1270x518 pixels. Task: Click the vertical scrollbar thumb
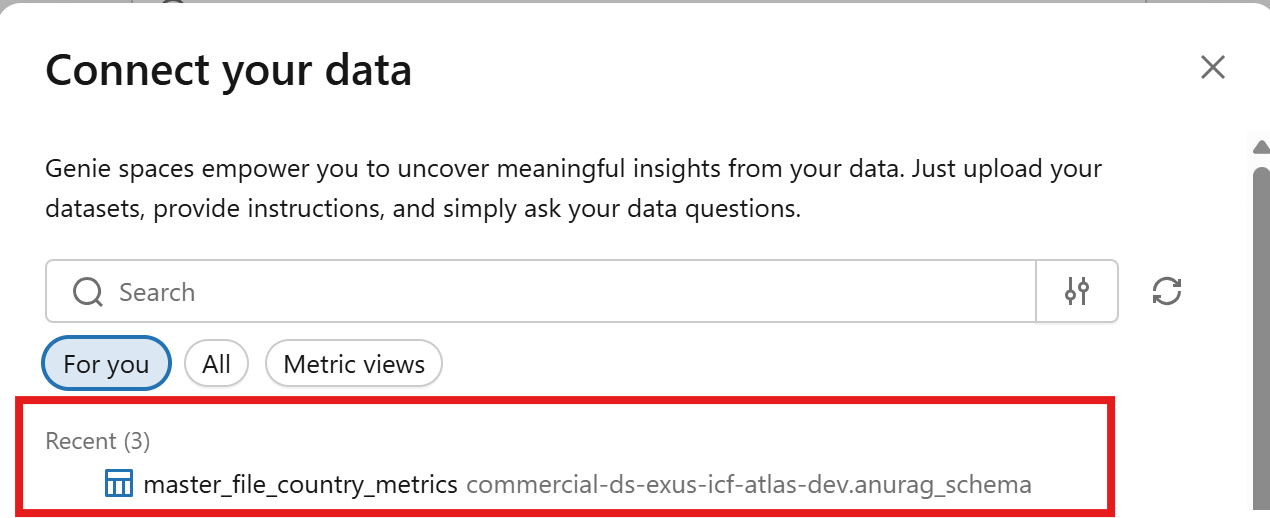(x=1261, y=330)
